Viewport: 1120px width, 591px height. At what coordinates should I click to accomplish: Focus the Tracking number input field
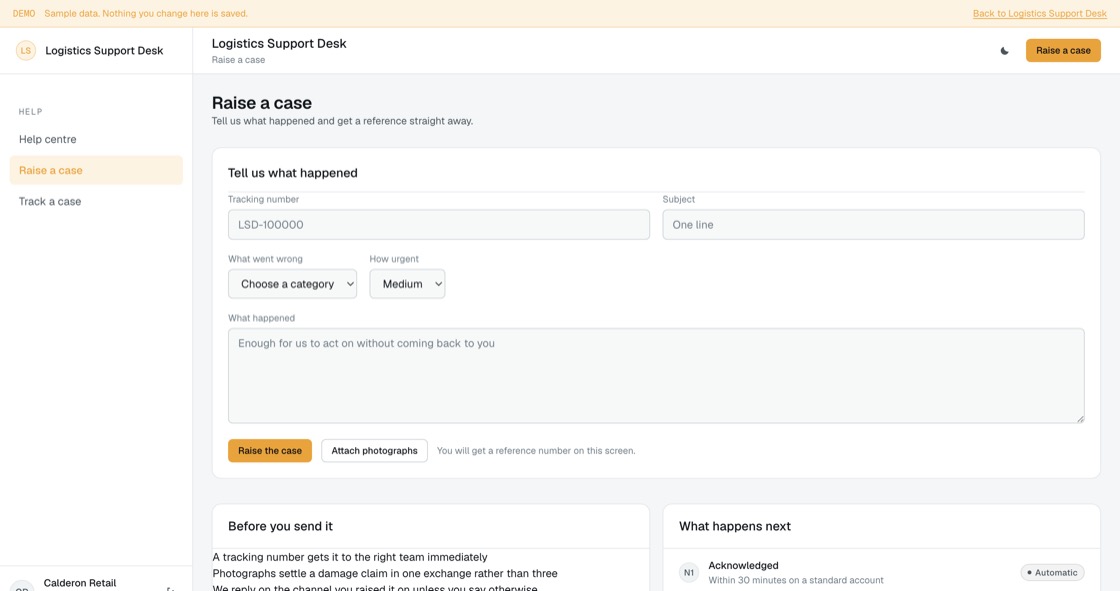[x=439, y=224]
